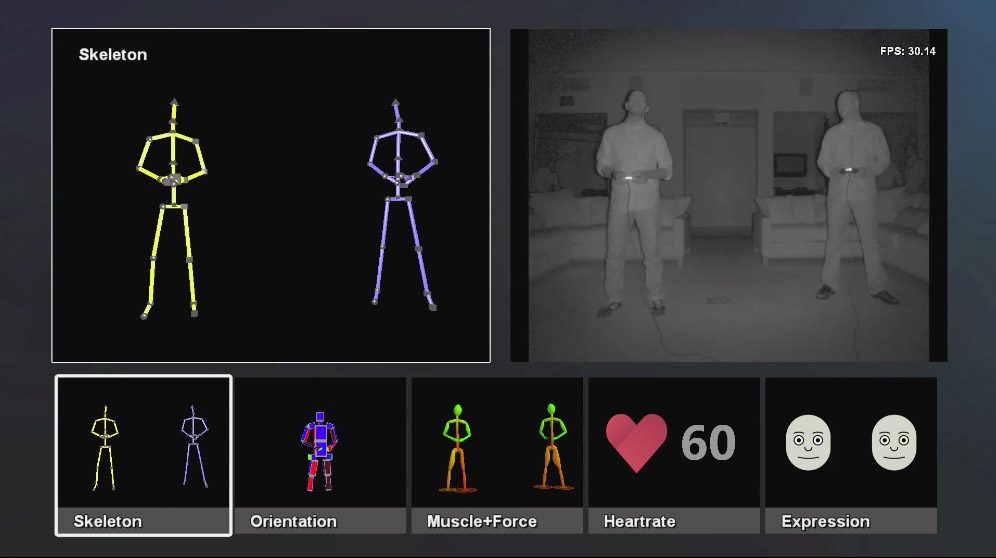Select the right face icon in Expression
Viewport: 996px width, 558px height.
(894, 442)
